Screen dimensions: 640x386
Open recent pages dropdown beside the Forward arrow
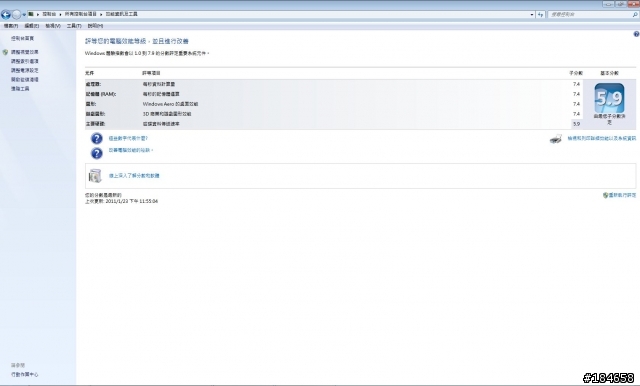point(24,15)
